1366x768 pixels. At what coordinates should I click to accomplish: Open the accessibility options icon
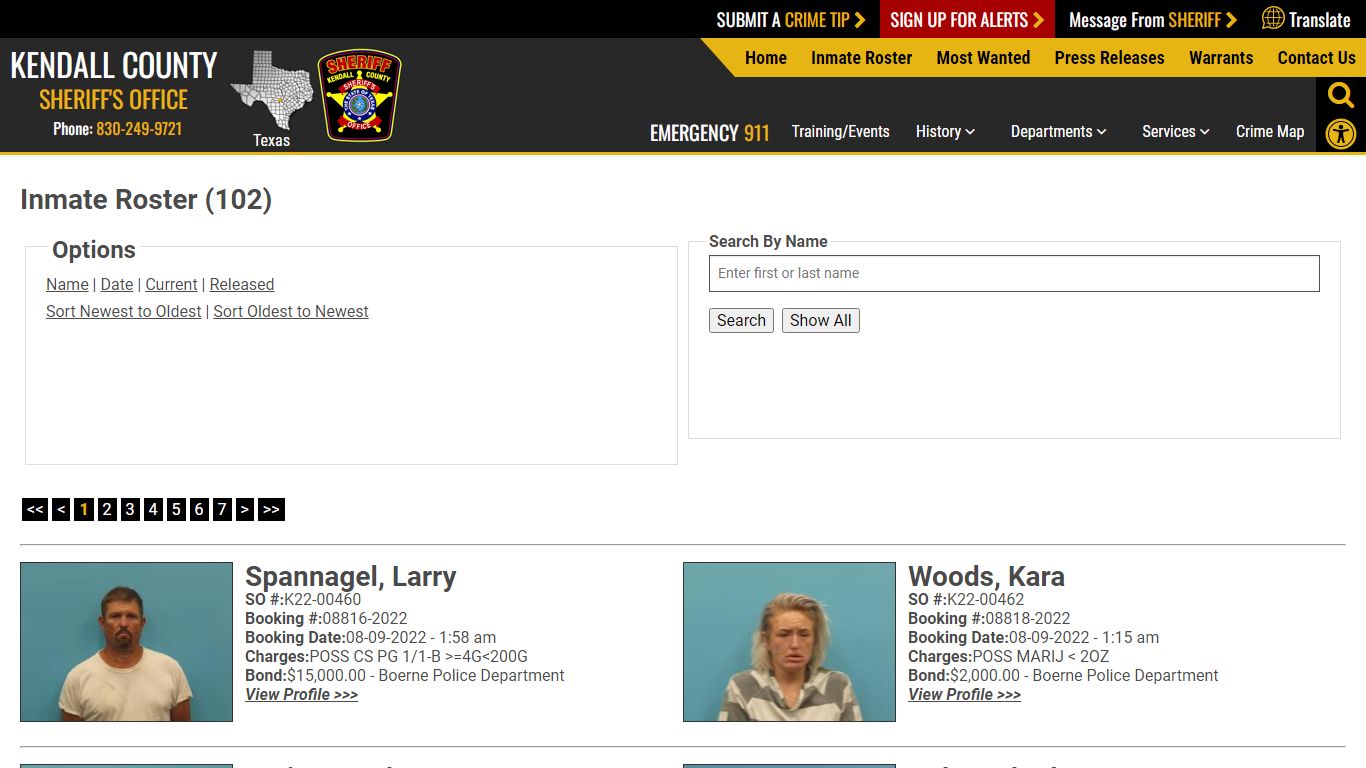point(1341,134)
